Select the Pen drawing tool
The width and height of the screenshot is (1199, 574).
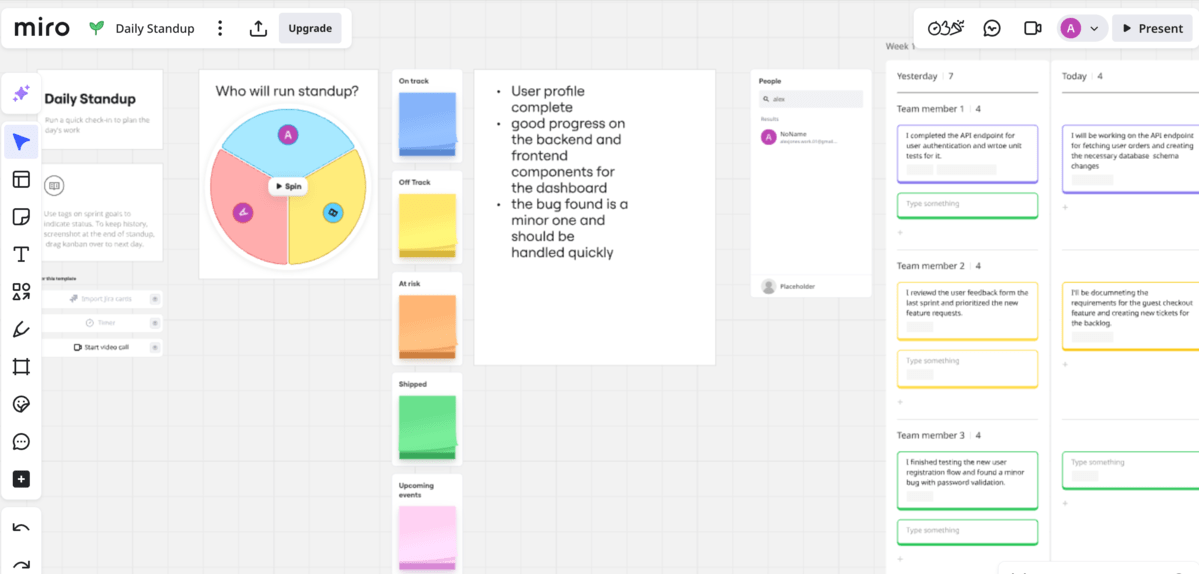(x=21, y=330)
